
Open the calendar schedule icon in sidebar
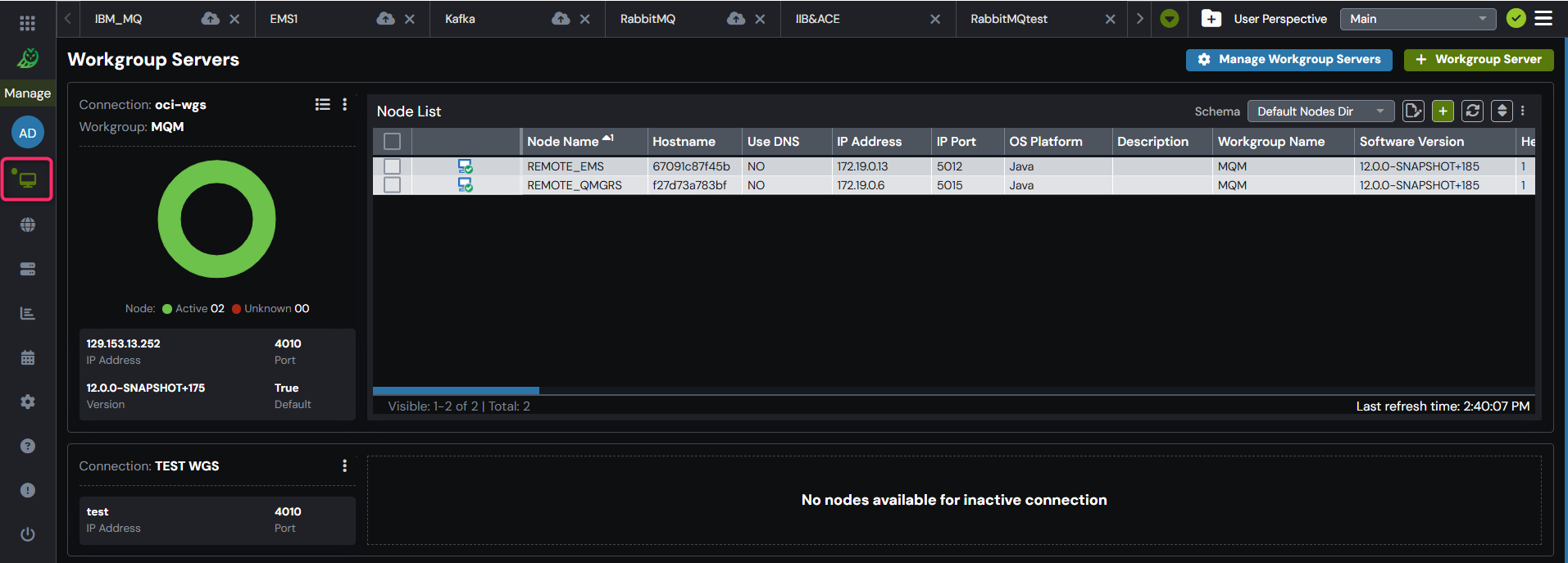tap(28, 357)
